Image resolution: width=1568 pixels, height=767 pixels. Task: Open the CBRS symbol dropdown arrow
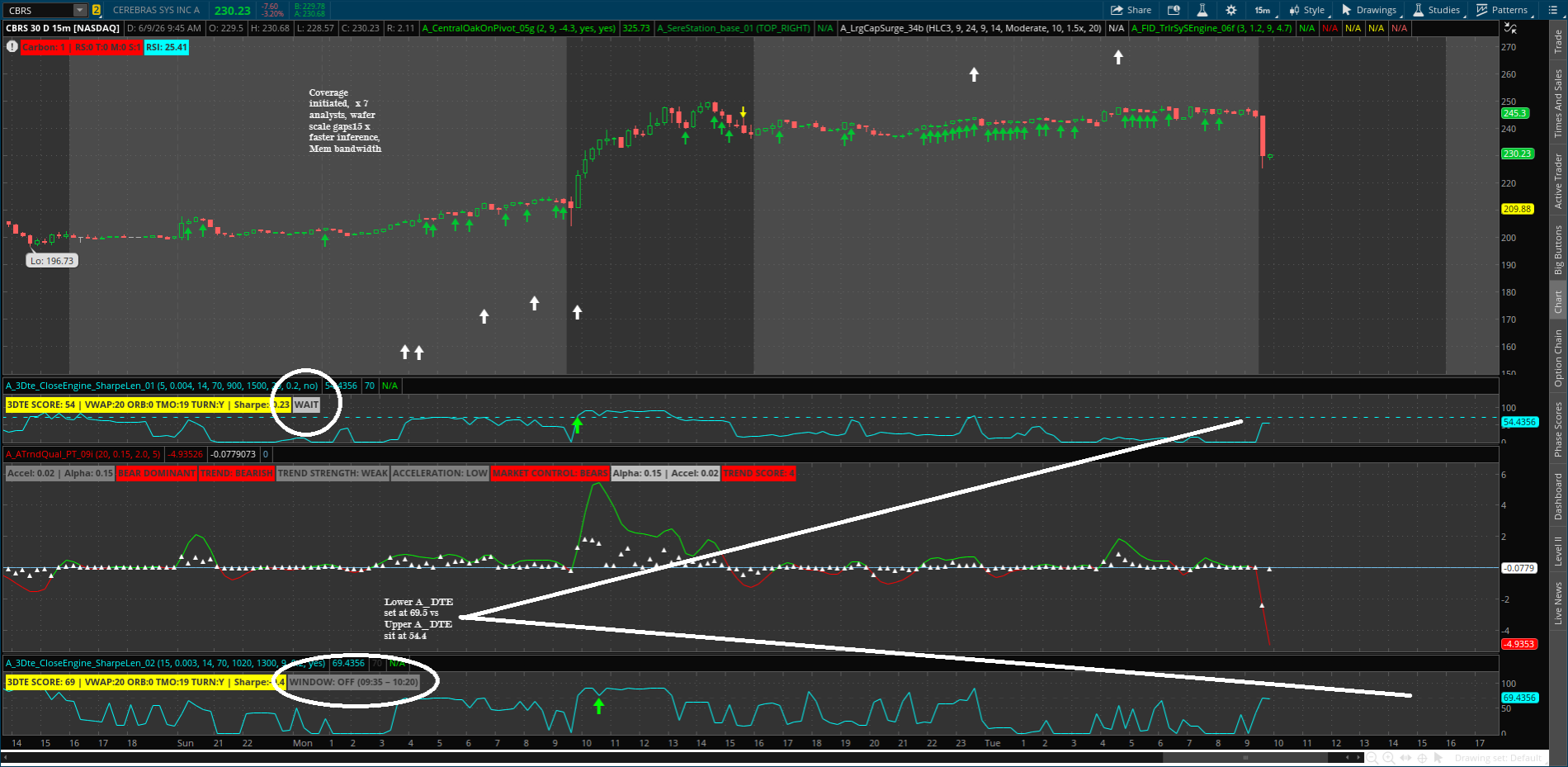80,10
